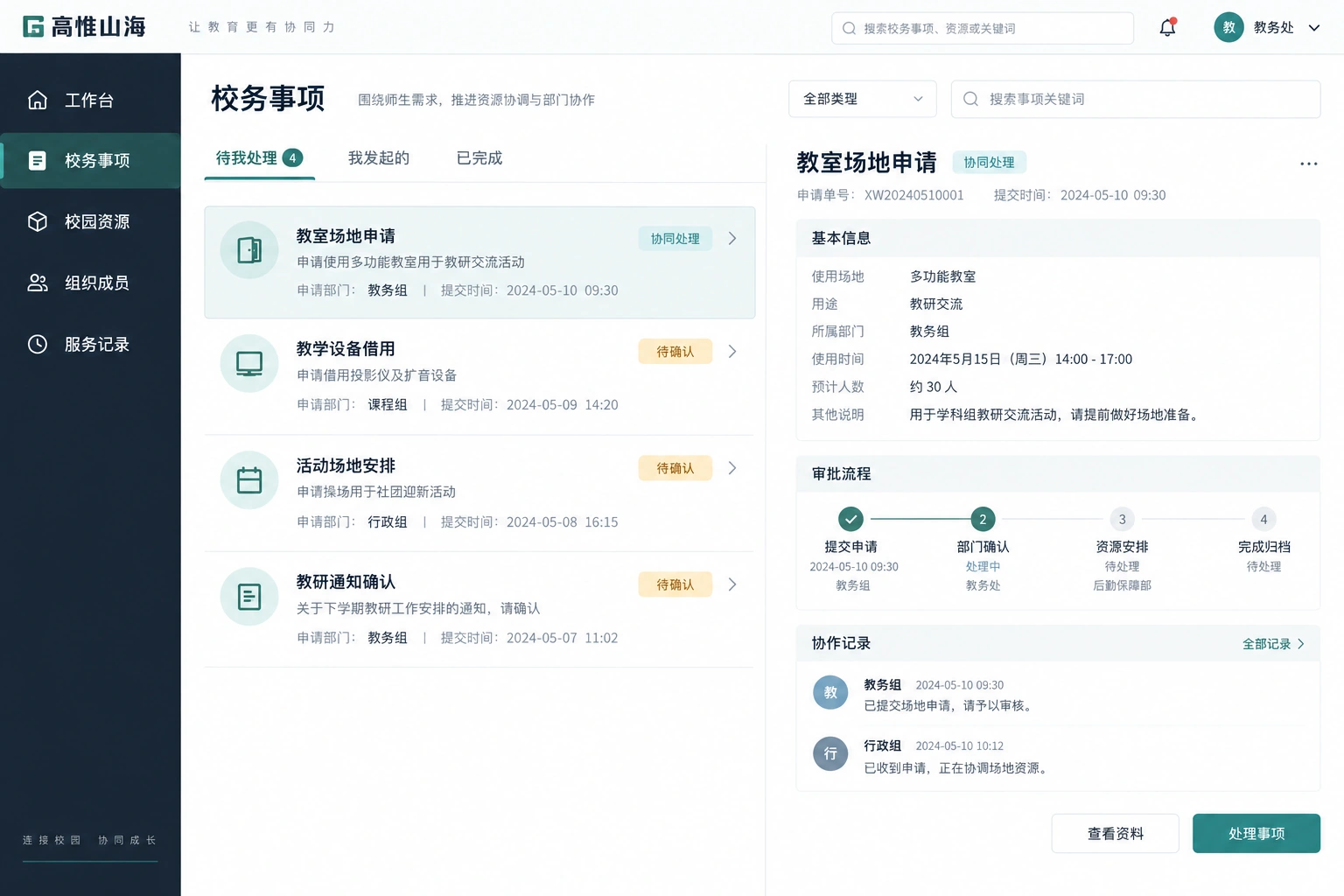Click the 校务事项 document icon in sidebar
This screenshot has width=1344, height=896.
pos(38,161)
